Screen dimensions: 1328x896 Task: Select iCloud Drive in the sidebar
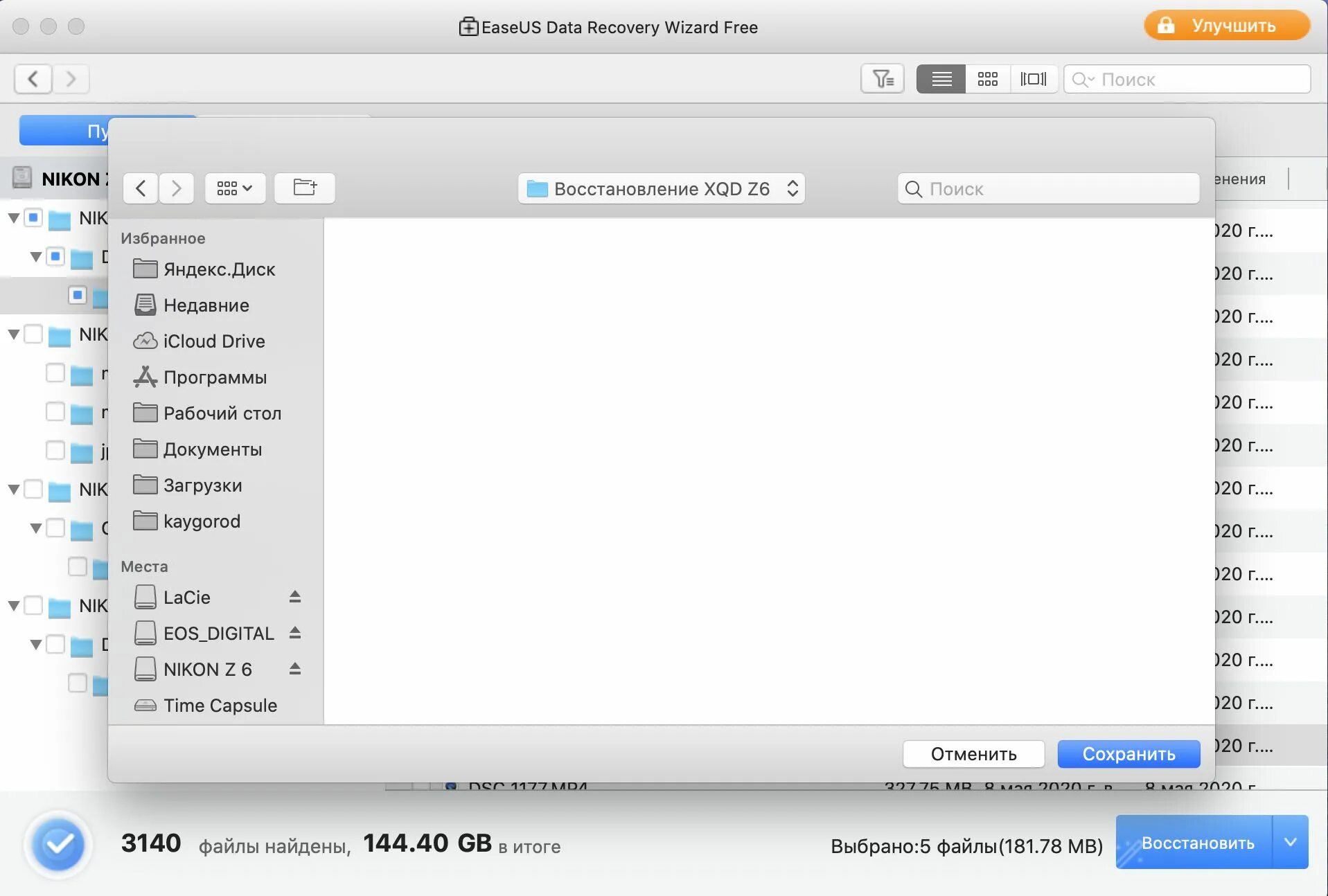click(215, 341)
